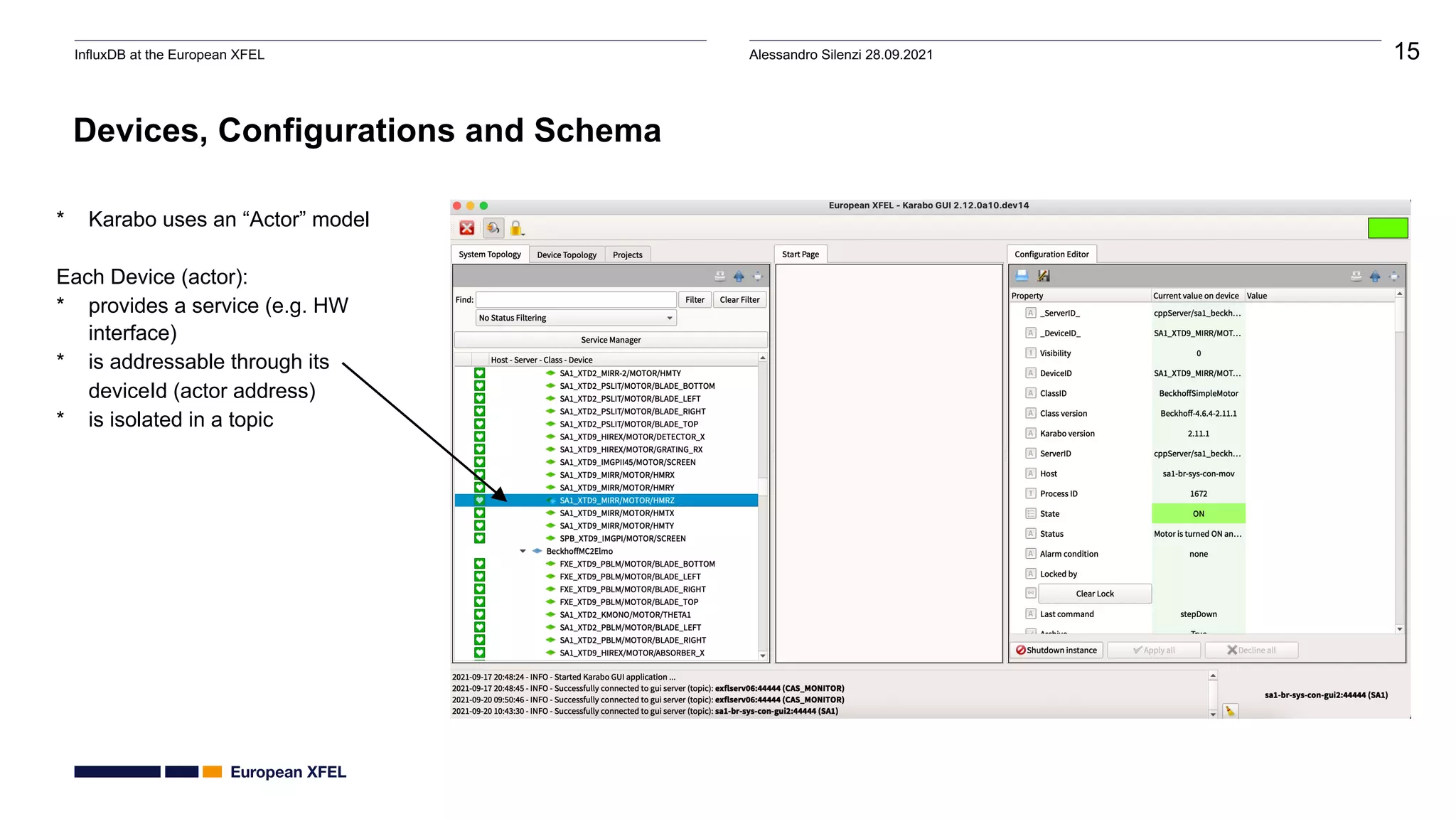Click green device icon of SA1_XTD9_HIREX/MOTOR/GRATING_RX
The height and width of the screenshot is (819, 1456).
click(x=550, y=449)
